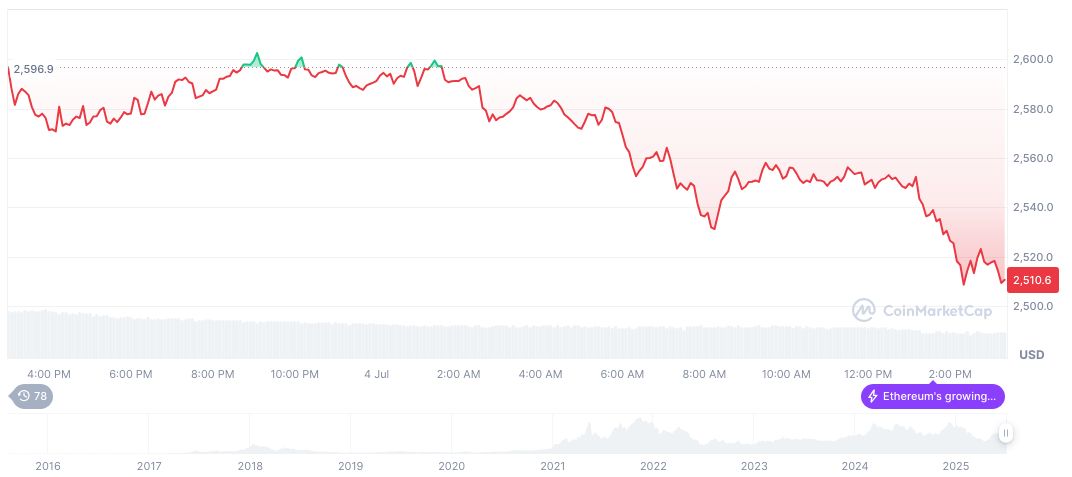This screenshot has height=477, width=1072.
Task: Select year 2016 on the overview timeline
Action: tap(48, 466)
